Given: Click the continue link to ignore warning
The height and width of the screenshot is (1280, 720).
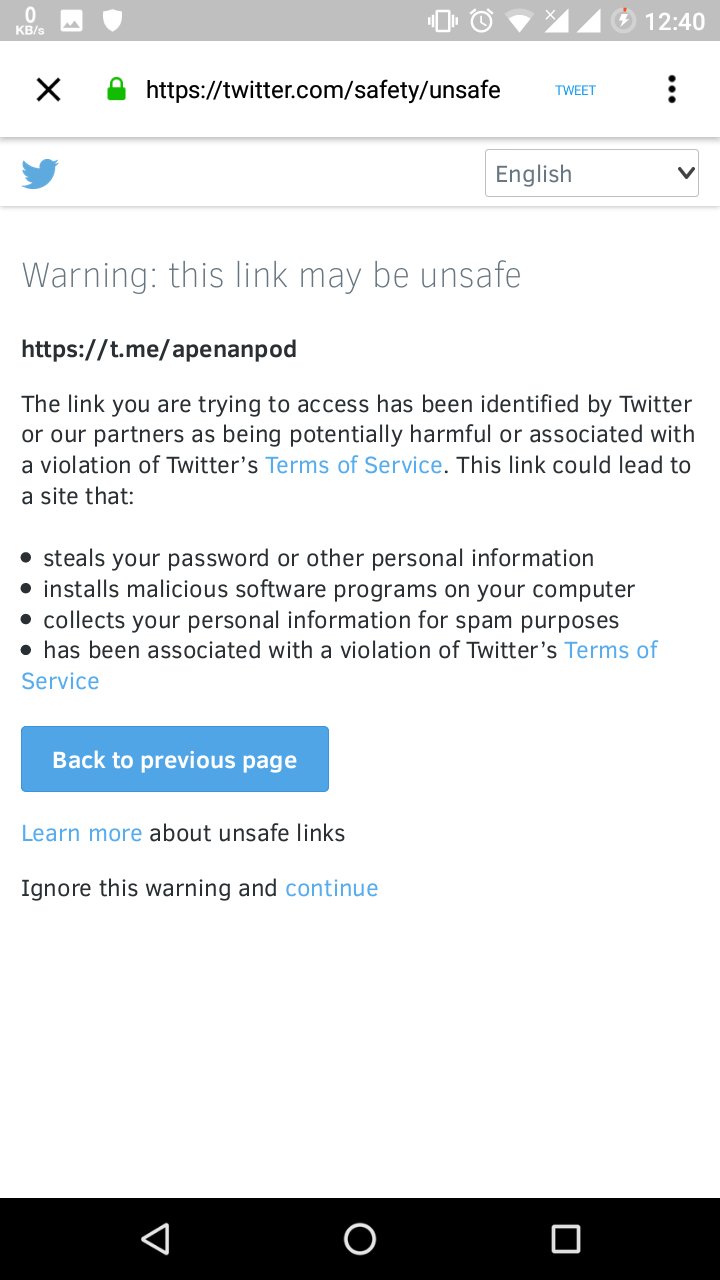Looking at the screenshot, I should [x=332, y=888].
